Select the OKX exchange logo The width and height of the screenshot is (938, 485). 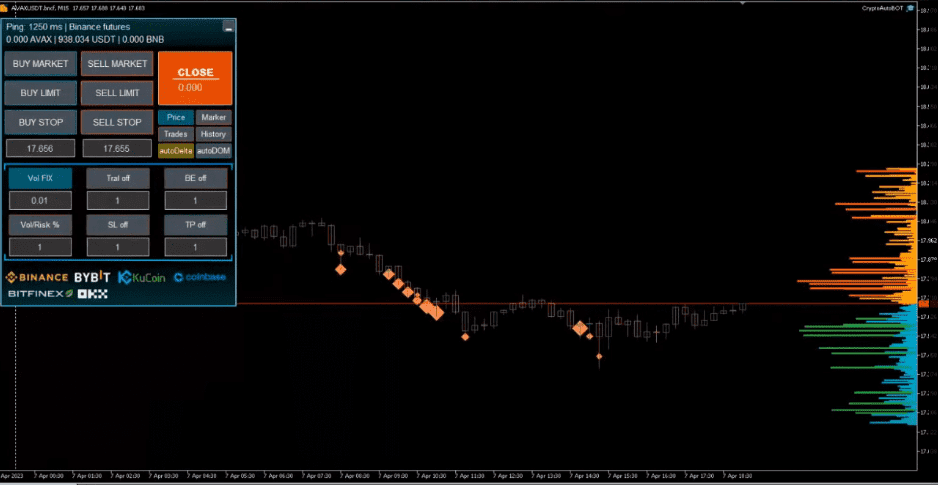[x=93, y=294]
